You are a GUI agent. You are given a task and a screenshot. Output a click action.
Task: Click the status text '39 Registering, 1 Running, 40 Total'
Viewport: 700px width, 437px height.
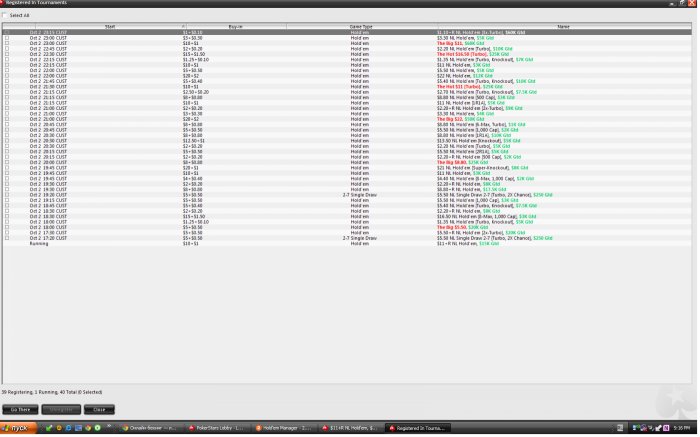(x=52, y=392)
